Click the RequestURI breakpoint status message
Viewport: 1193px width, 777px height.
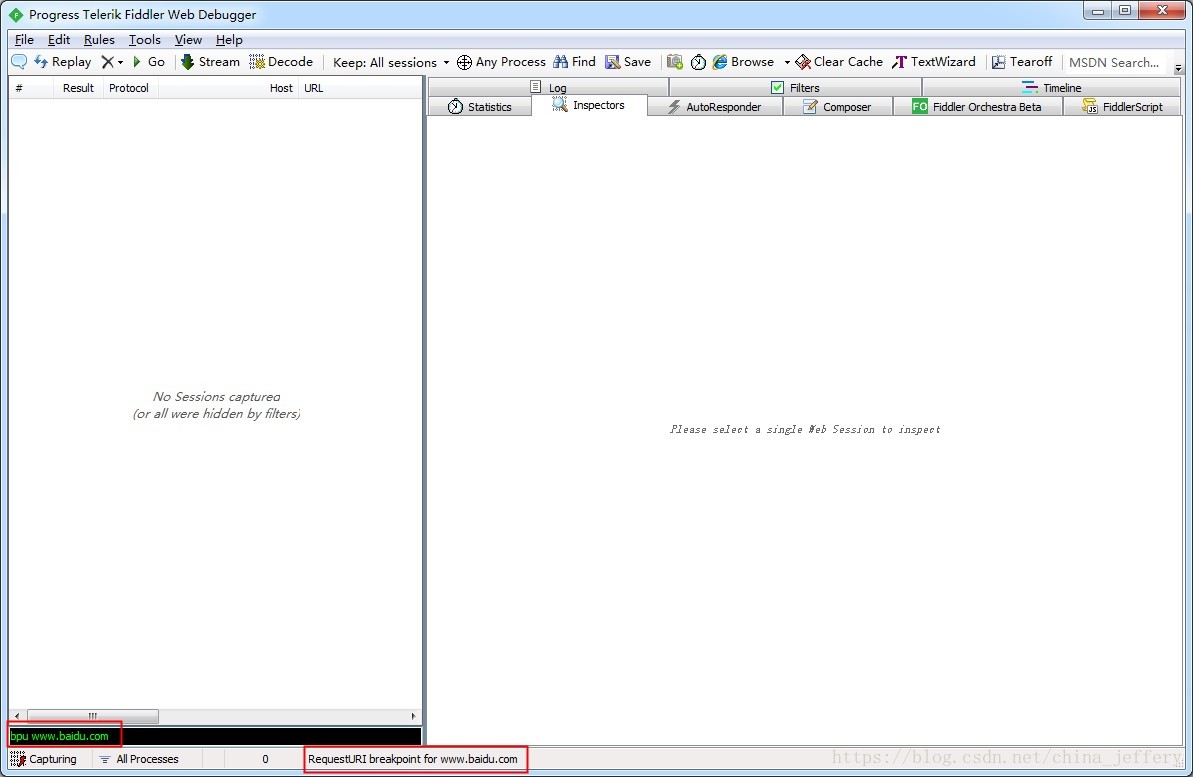click(412, 759)
